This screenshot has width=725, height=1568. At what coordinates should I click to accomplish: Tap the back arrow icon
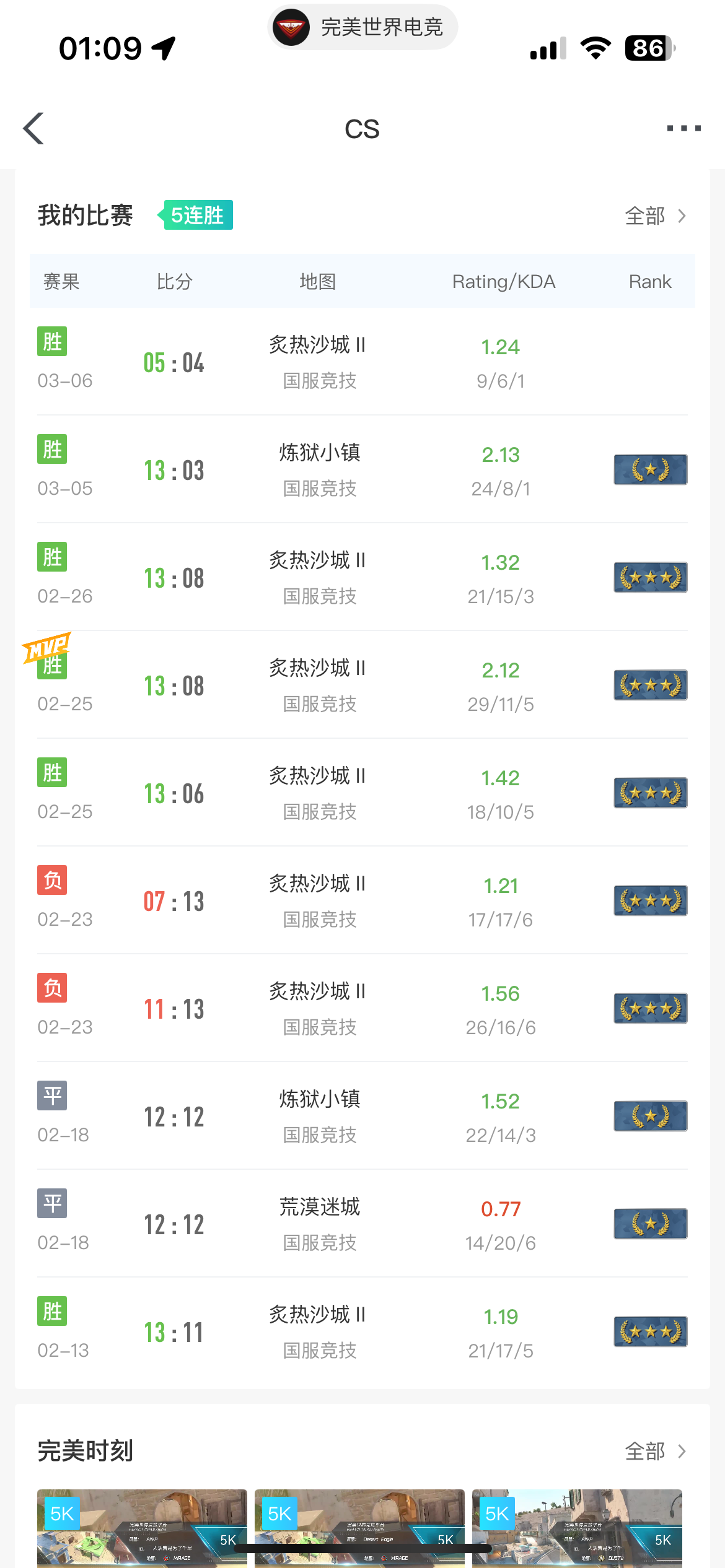(x=34, y=128)
